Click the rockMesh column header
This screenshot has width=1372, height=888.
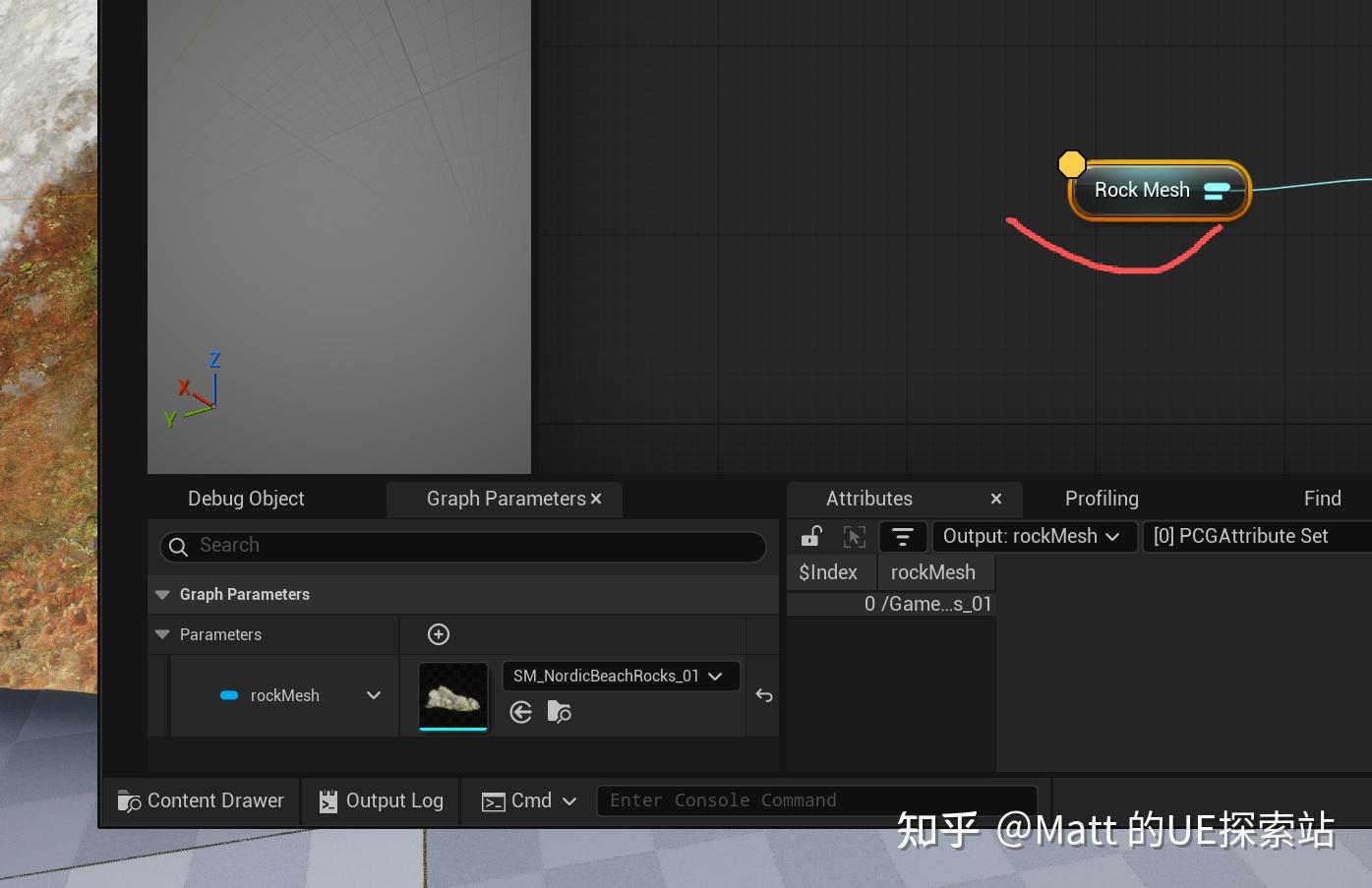[934, 572]
